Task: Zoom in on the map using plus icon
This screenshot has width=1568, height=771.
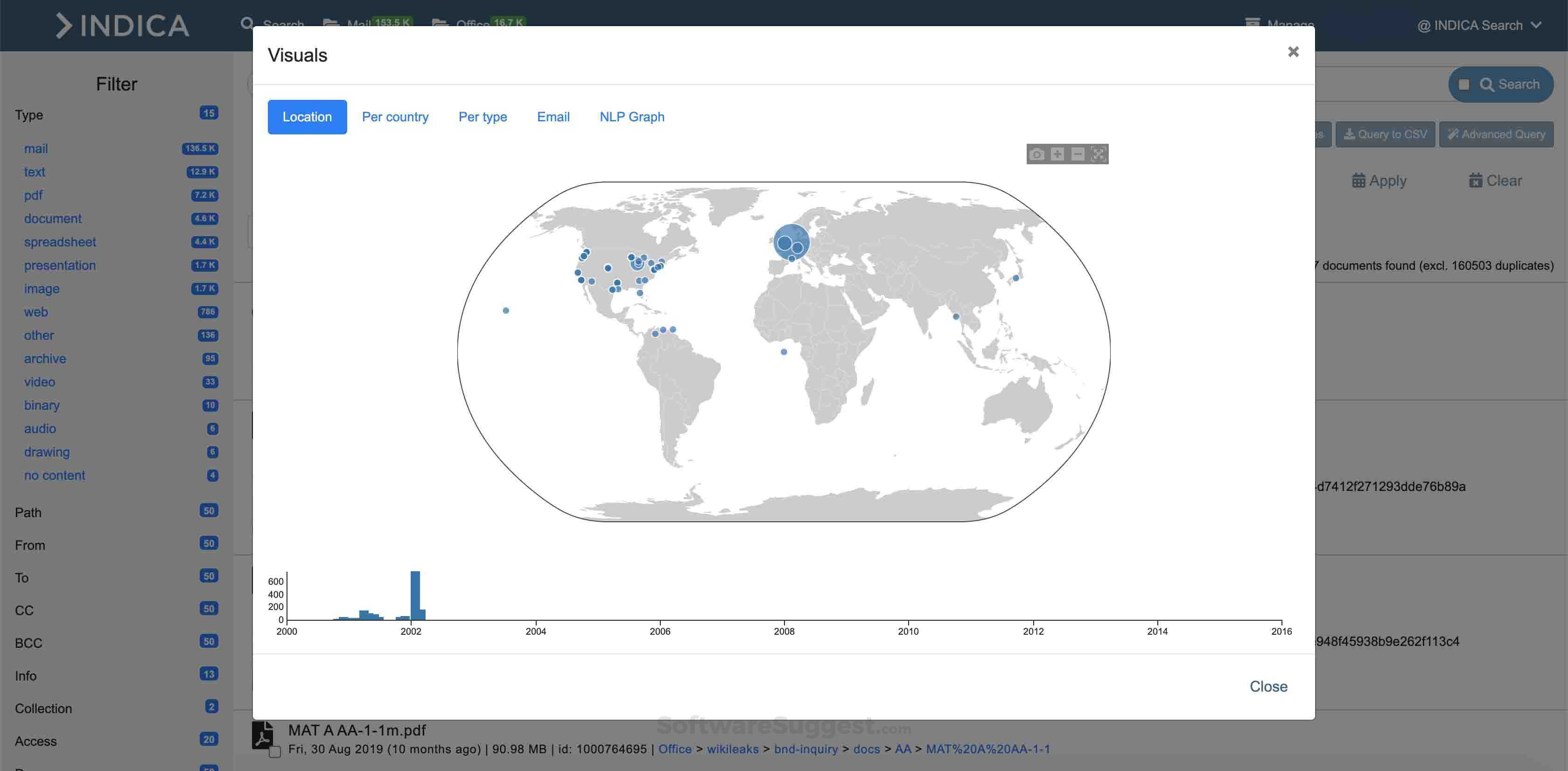Action: (x=1058, y=154)
